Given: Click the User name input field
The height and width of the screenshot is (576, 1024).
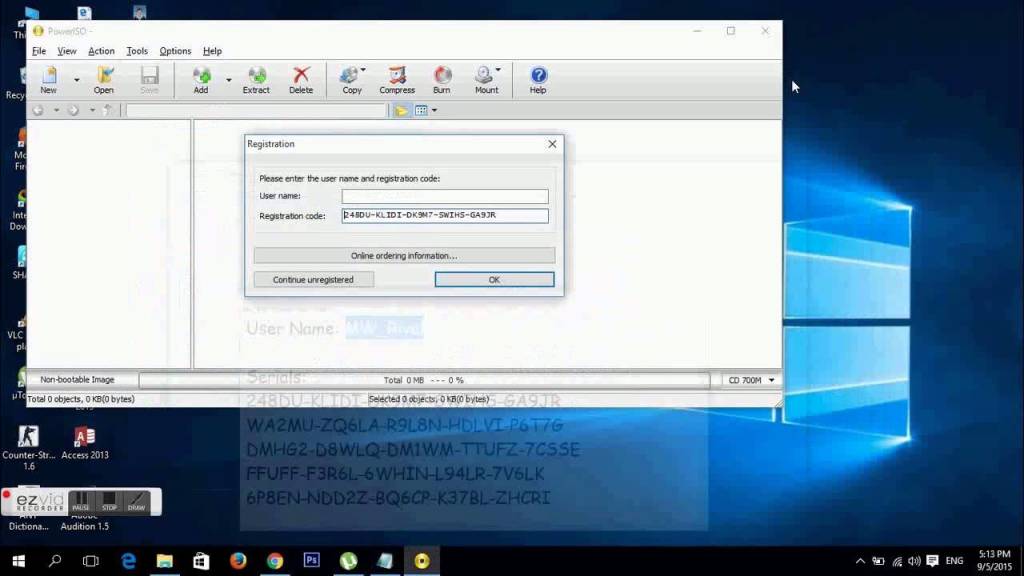Looking at the screenshot, I should click(445, 196).
